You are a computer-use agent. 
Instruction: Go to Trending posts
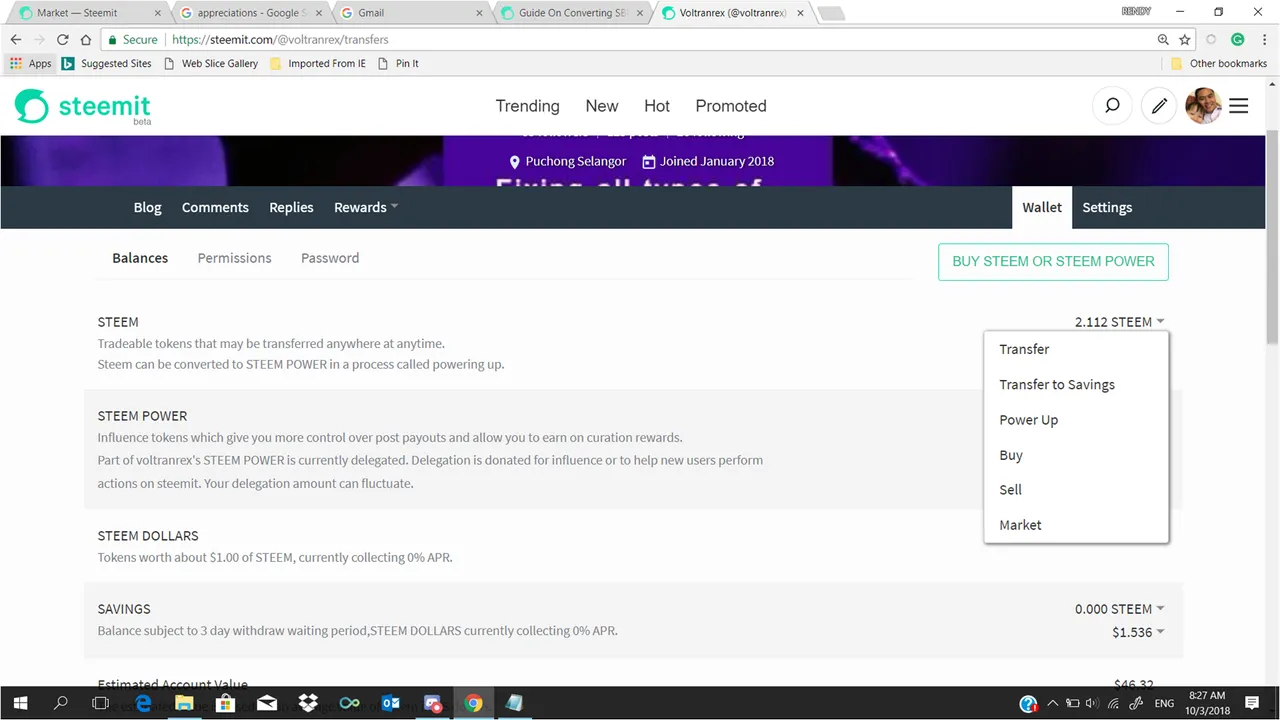527,106
